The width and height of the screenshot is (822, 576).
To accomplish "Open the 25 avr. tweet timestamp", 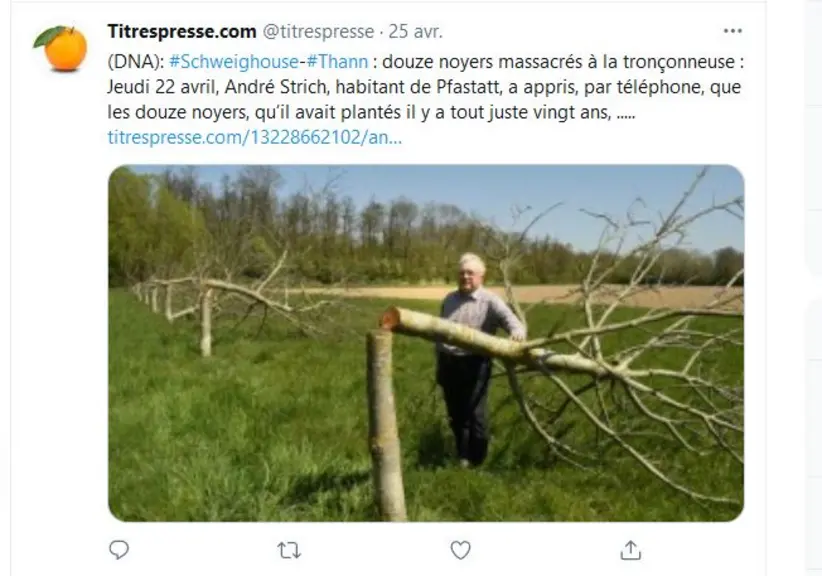I will [416, 31].
